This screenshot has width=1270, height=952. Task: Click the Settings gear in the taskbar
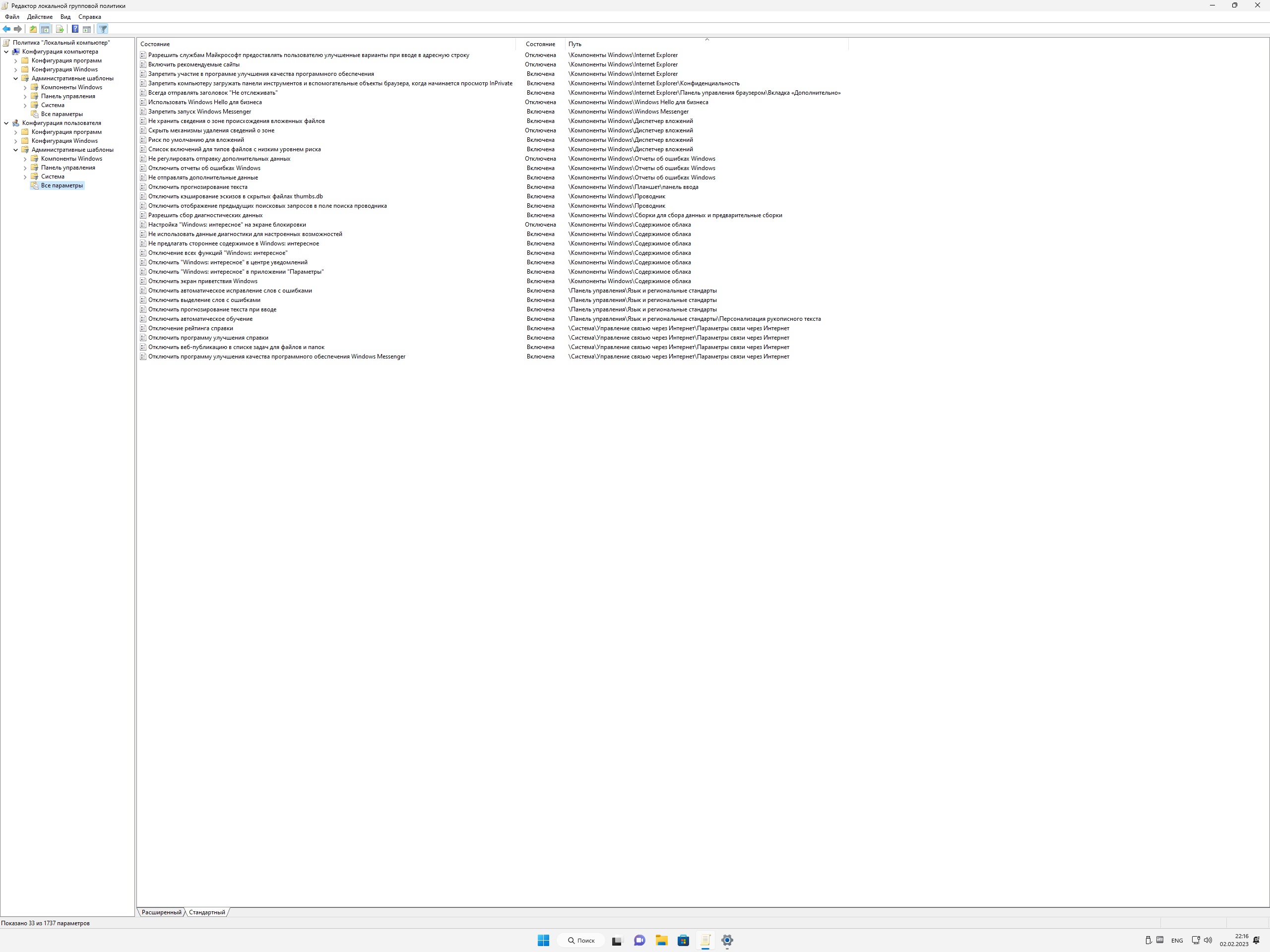point(727,940)
